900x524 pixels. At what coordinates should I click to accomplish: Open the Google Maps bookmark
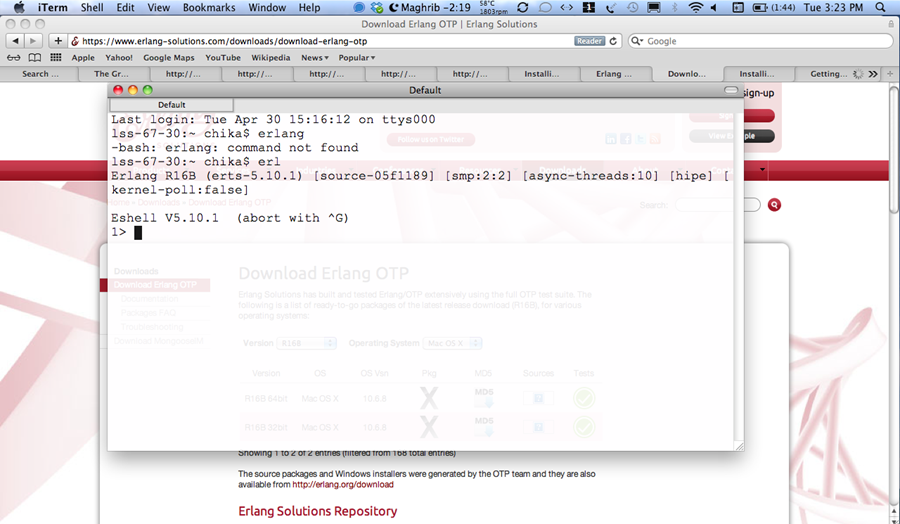coord(169,57)
